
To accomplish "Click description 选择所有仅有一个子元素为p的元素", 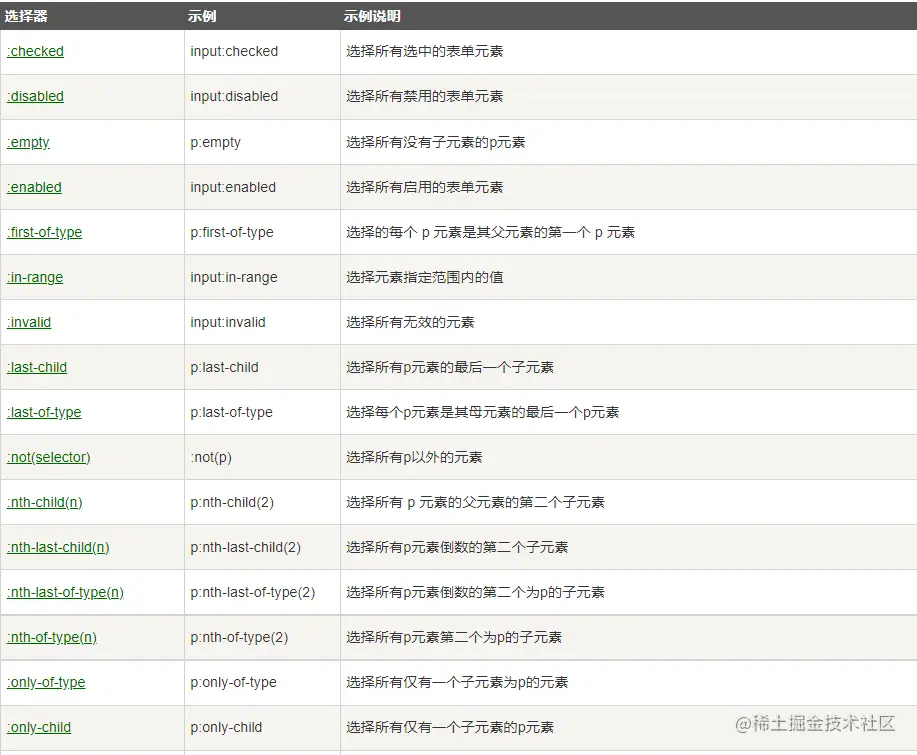I will [x=457, y=682].
